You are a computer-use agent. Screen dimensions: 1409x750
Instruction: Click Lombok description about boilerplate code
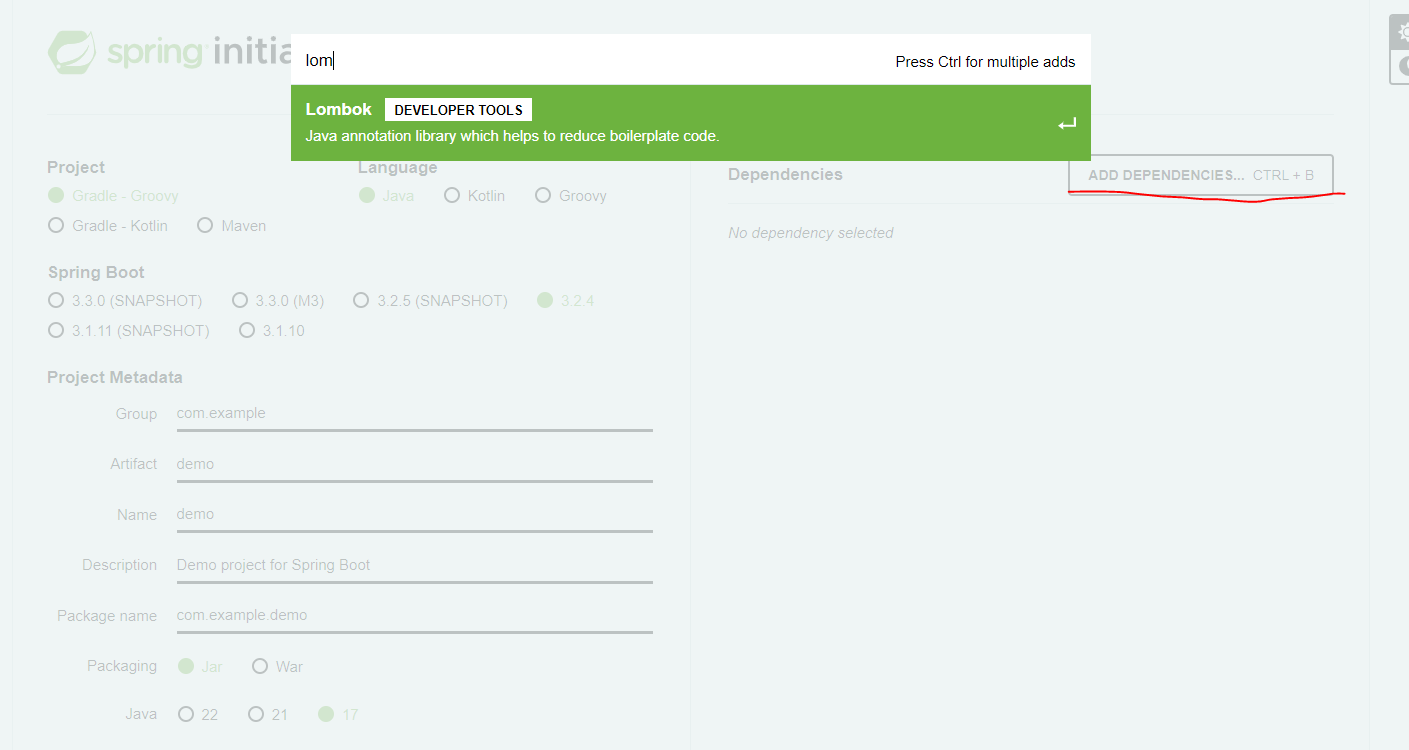click(x=512, y=136)
